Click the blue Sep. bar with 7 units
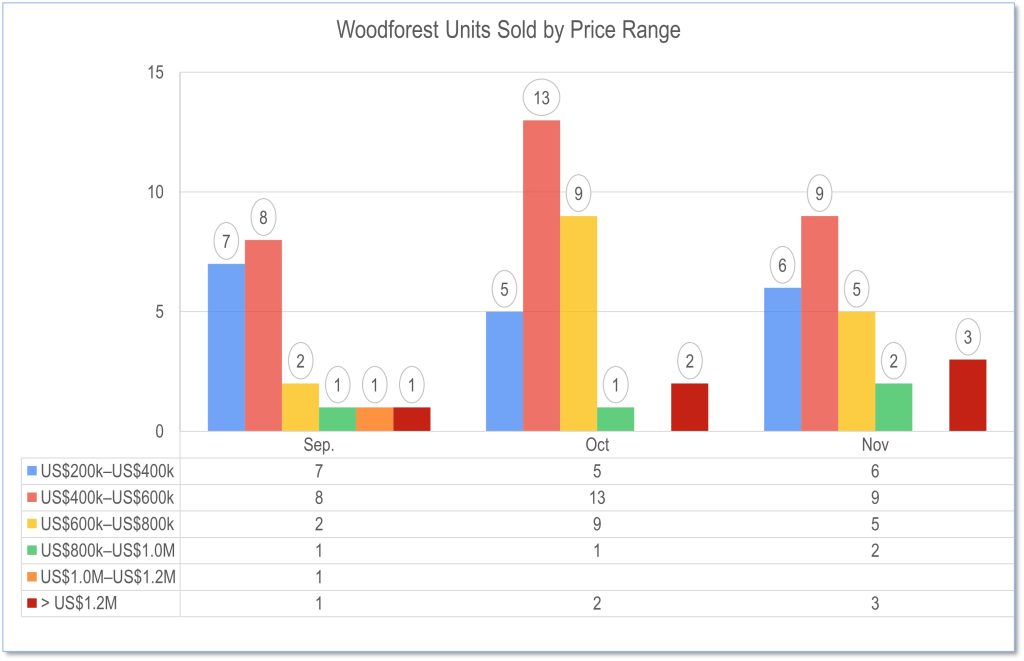The height and width of the screenshot is (661, 1024). 226,347
